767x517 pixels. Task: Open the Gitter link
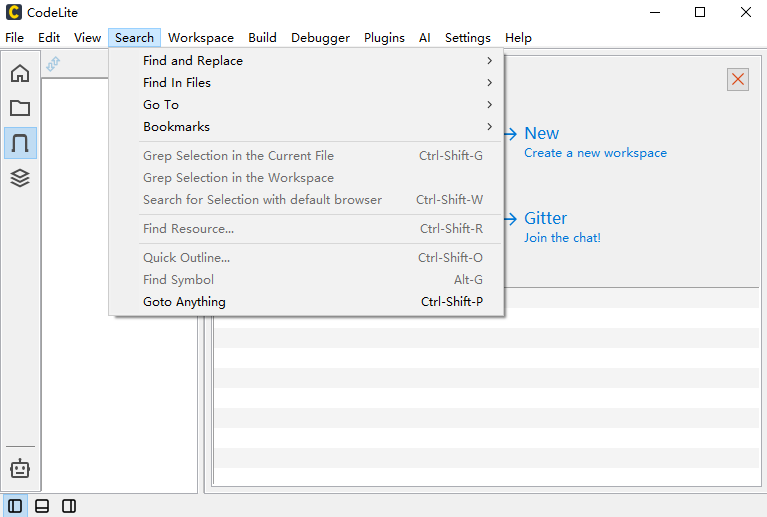coord(545,218)
